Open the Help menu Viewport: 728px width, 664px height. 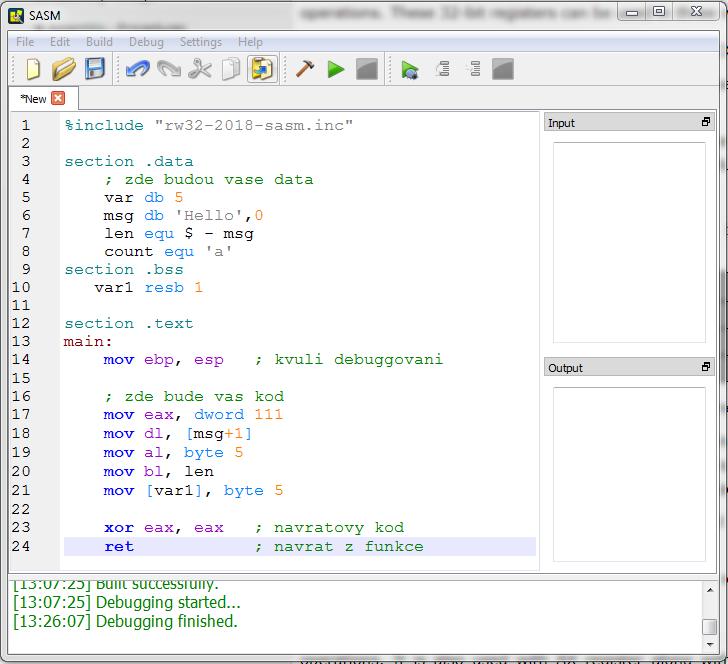click(x=250, y=42)
